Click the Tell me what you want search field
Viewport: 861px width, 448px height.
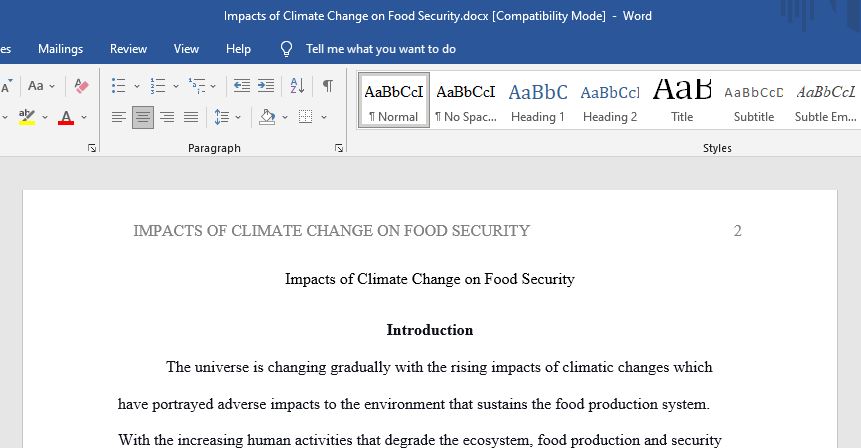(381, 49)
